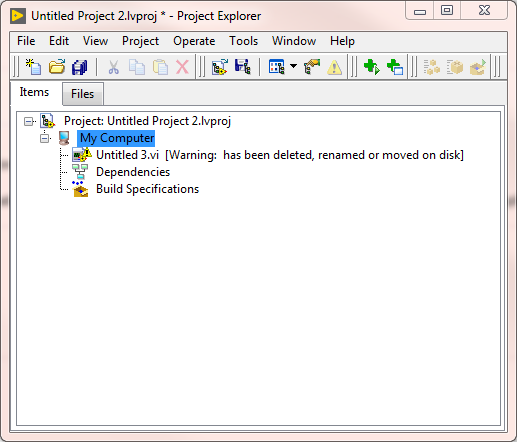This screenshot has height=442, width=517.
Task: Switch to the Files tab
Action: (x=83, y=94)
